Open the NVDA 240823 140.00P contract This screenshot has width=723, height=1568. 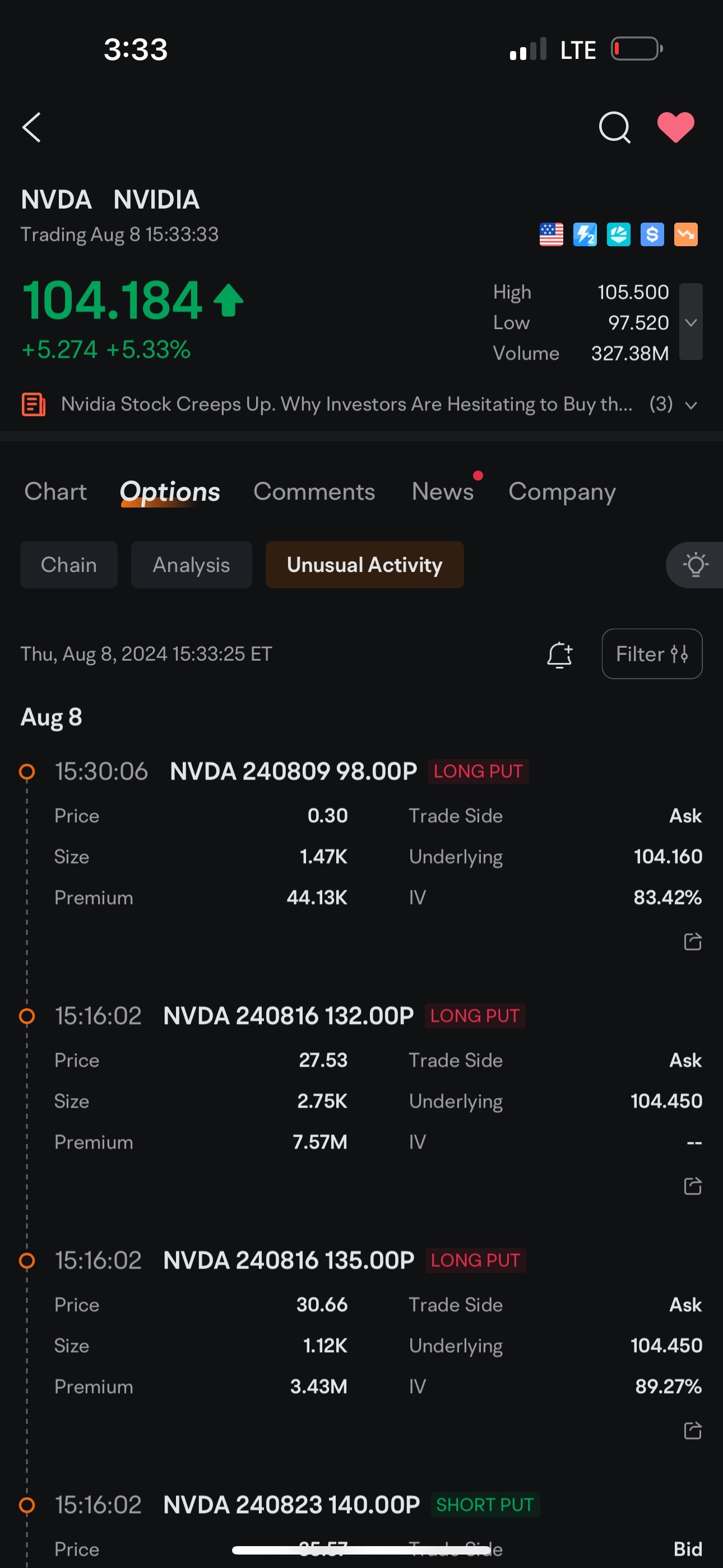pos(291,1505)
